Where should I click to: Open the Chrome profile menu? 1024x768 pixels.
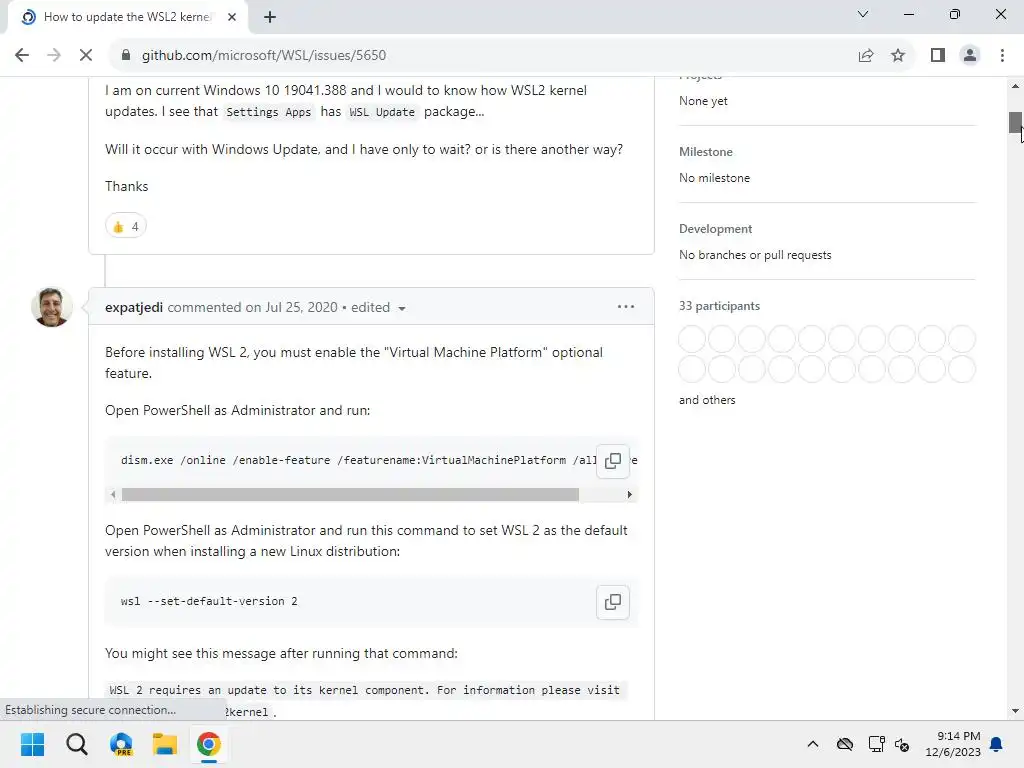(970, 56)
